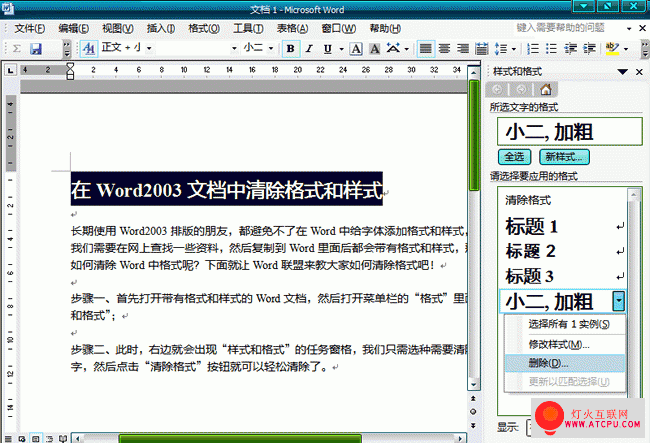The height and width of the screenshot is (443, 650).
Task: Open the style name dropdown
Action: [x=149, y=48]
